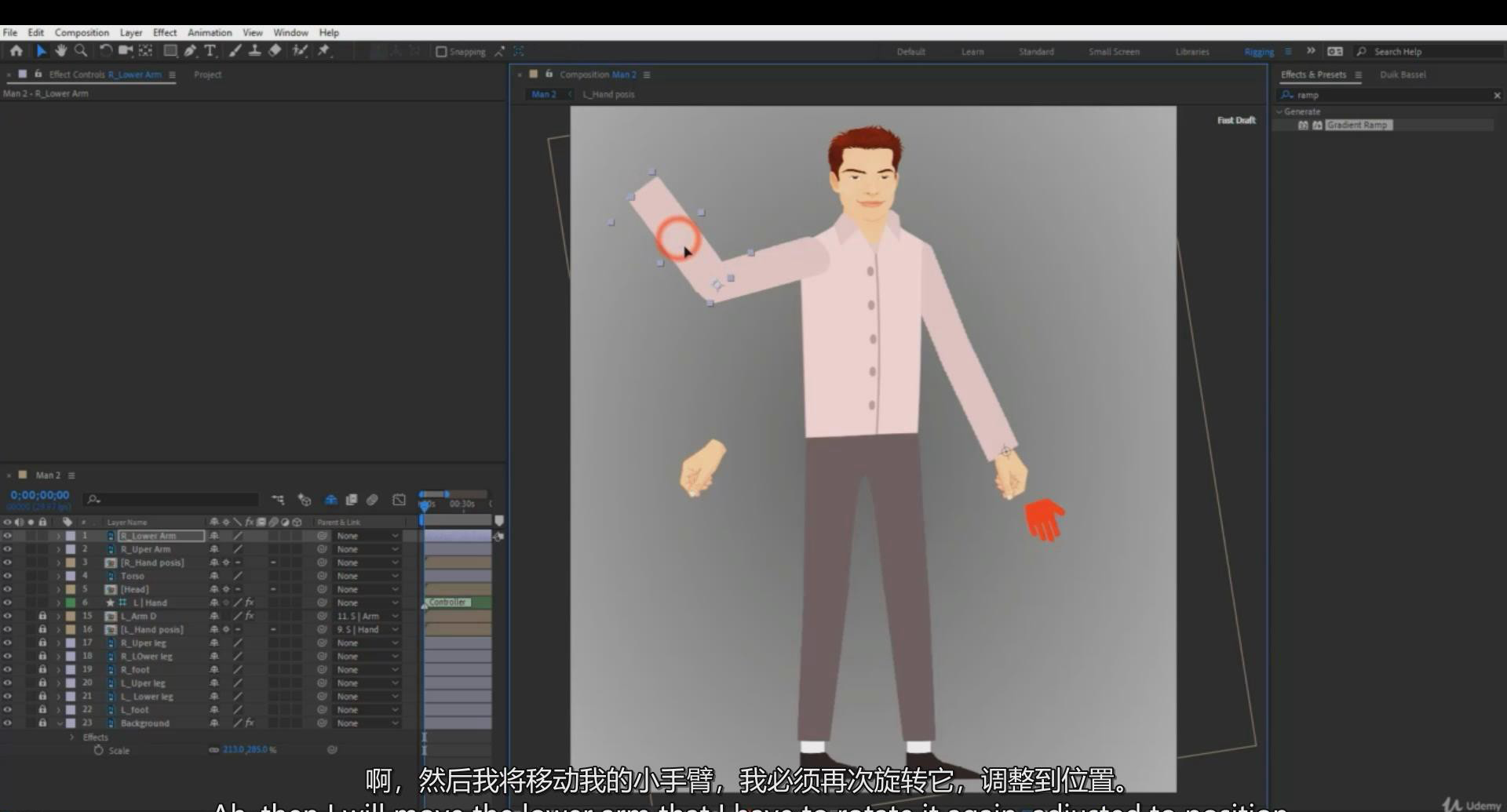Click the lavender label color of Torso layer
Screen dimensions: 1507x812
point(71,576)
